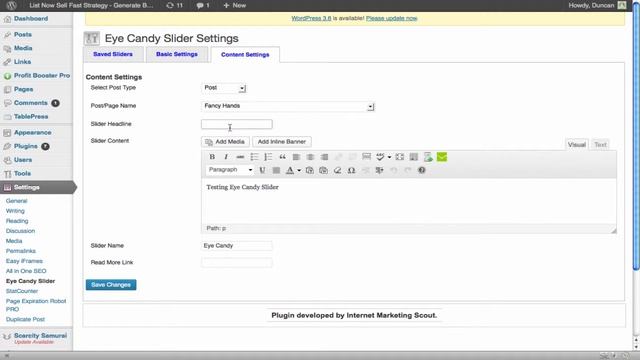Align text left
This screenshot has width=640, height=360.
(x=296, y=157)
